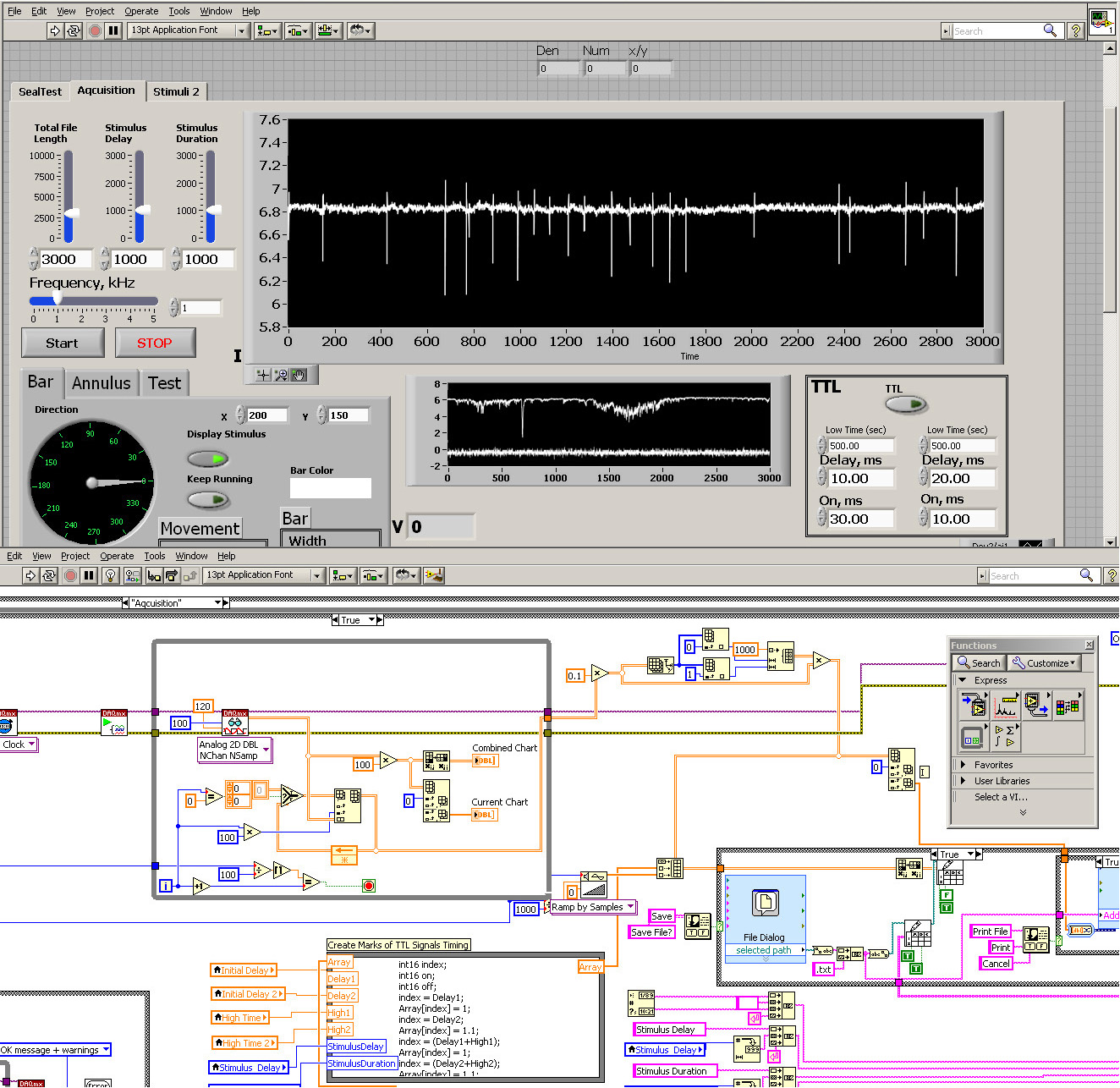1120x1088 pixels.
Task: Toggle the Display Stimulus switch
Action: coord(208,459)
